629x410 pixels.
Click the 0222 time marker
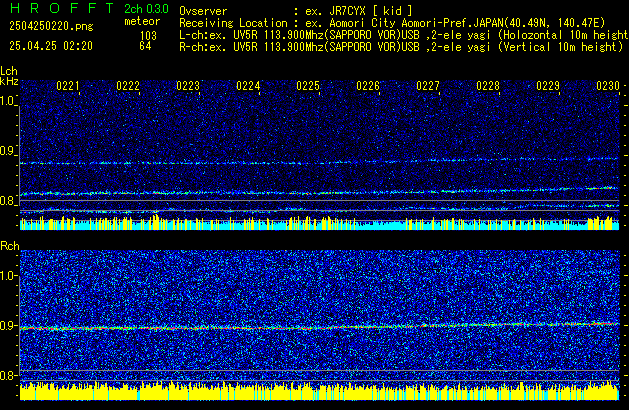[x=128, y=86]
